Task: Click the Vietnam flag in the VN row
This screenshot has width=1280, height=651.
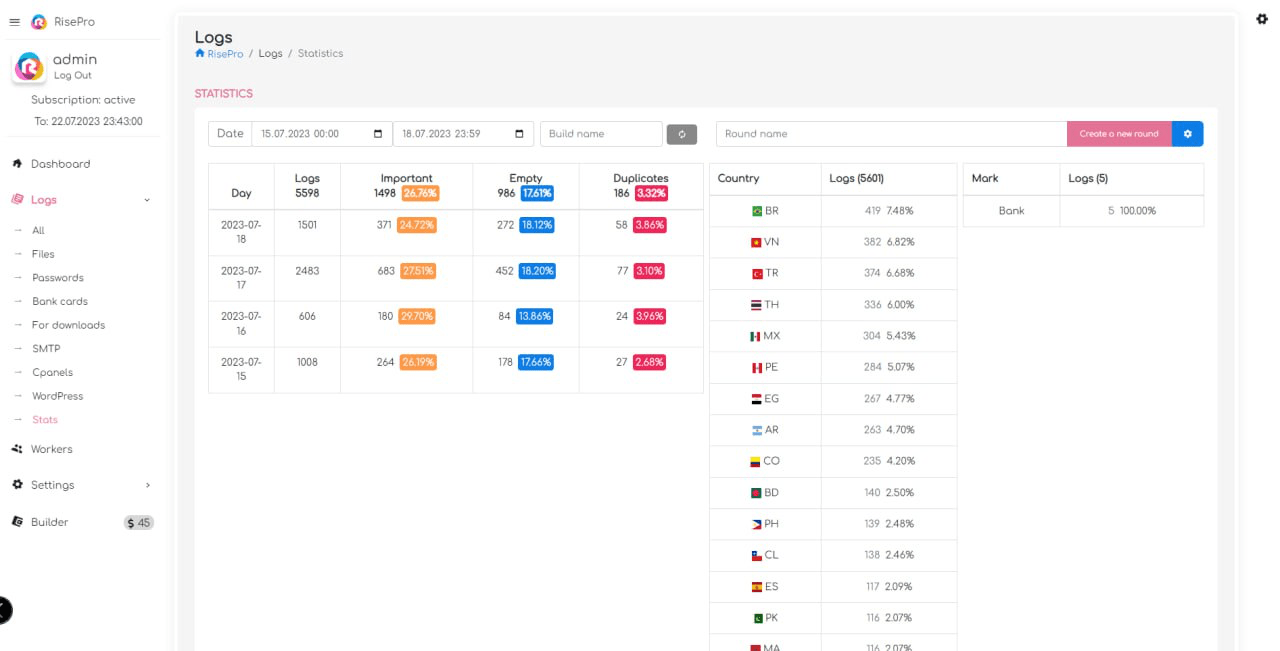Action: point(757,242)
